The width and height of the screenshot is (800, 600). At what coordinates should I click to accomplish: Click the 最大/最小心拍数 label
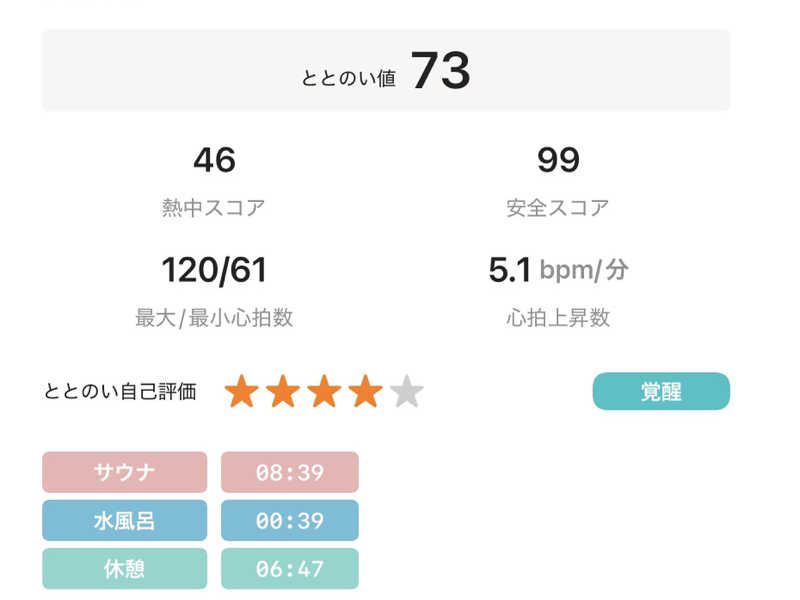tap(214, 318)
